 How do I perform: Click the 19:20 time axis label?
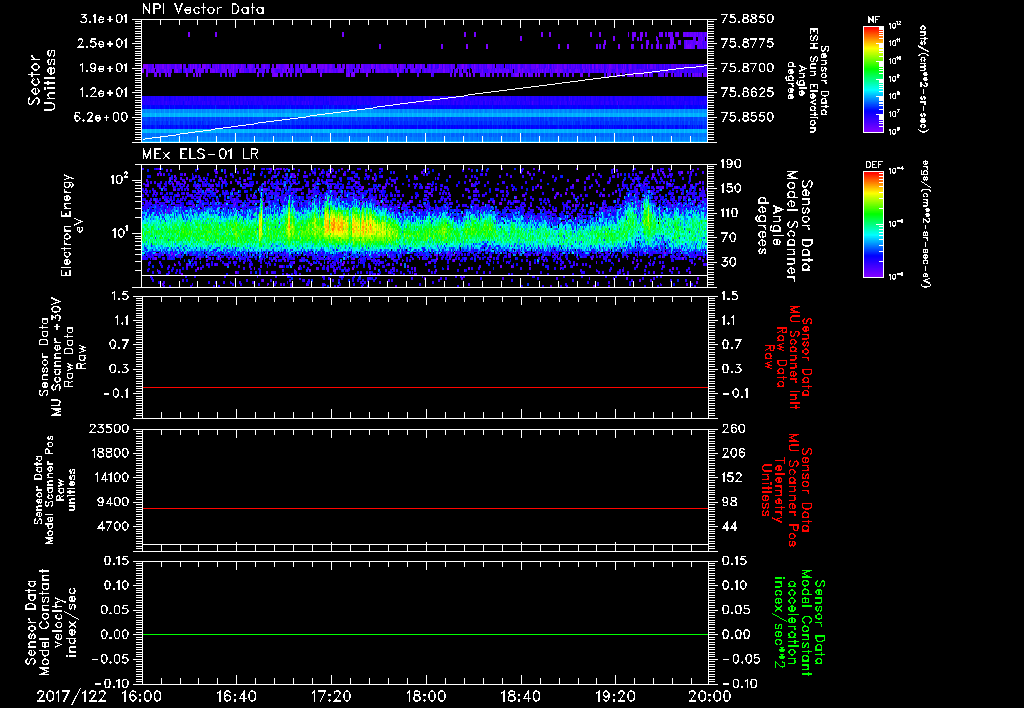(615, 696)
